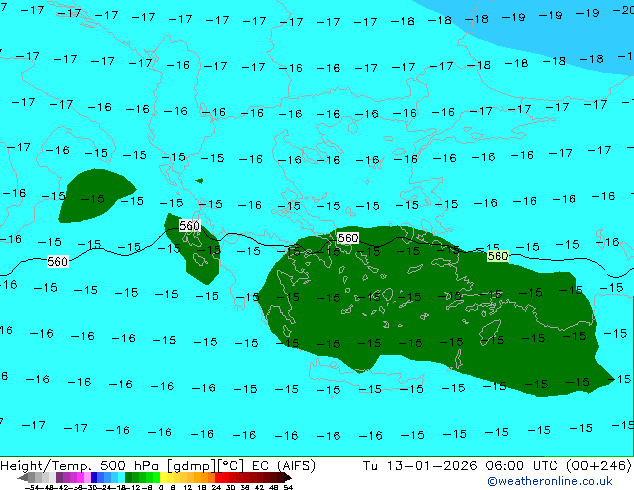Image resolution: width=634 pixels, height=490 pixels.
Task: Click the yellow-highlighted 560 contour label
Action: point(498,256)
